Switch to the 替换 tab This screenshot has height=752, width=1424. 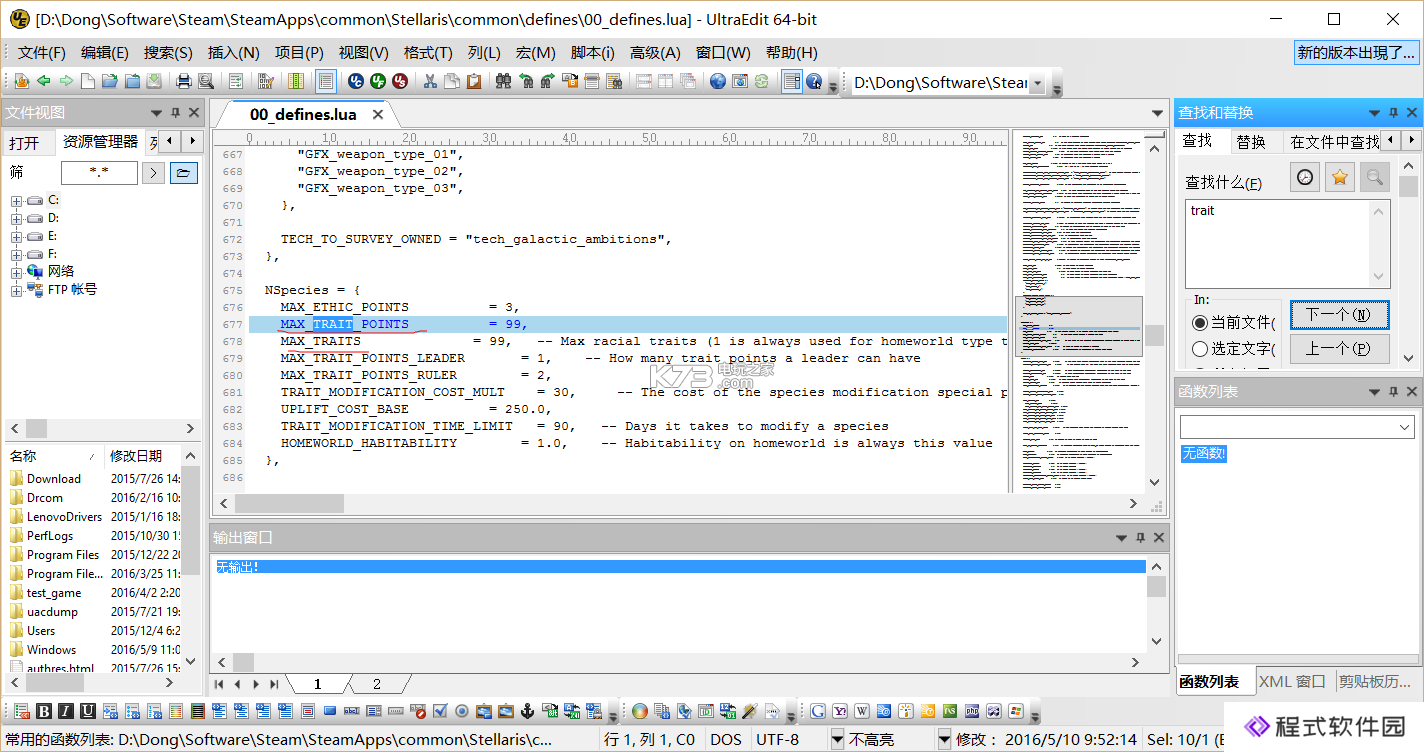coord(1251,142)
